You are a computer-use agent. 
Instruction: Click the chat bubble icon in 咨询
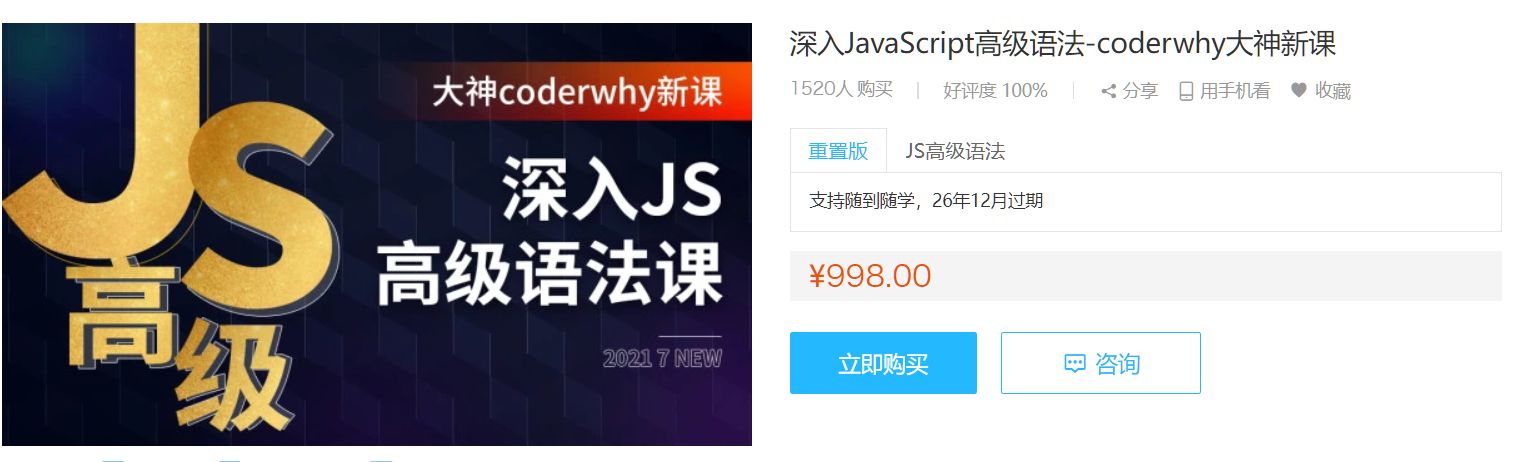coord(1074,363)
